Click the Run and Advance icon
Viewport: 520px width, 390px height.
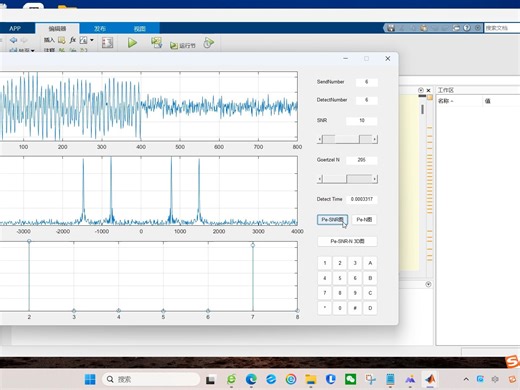[x=156, y=43]
